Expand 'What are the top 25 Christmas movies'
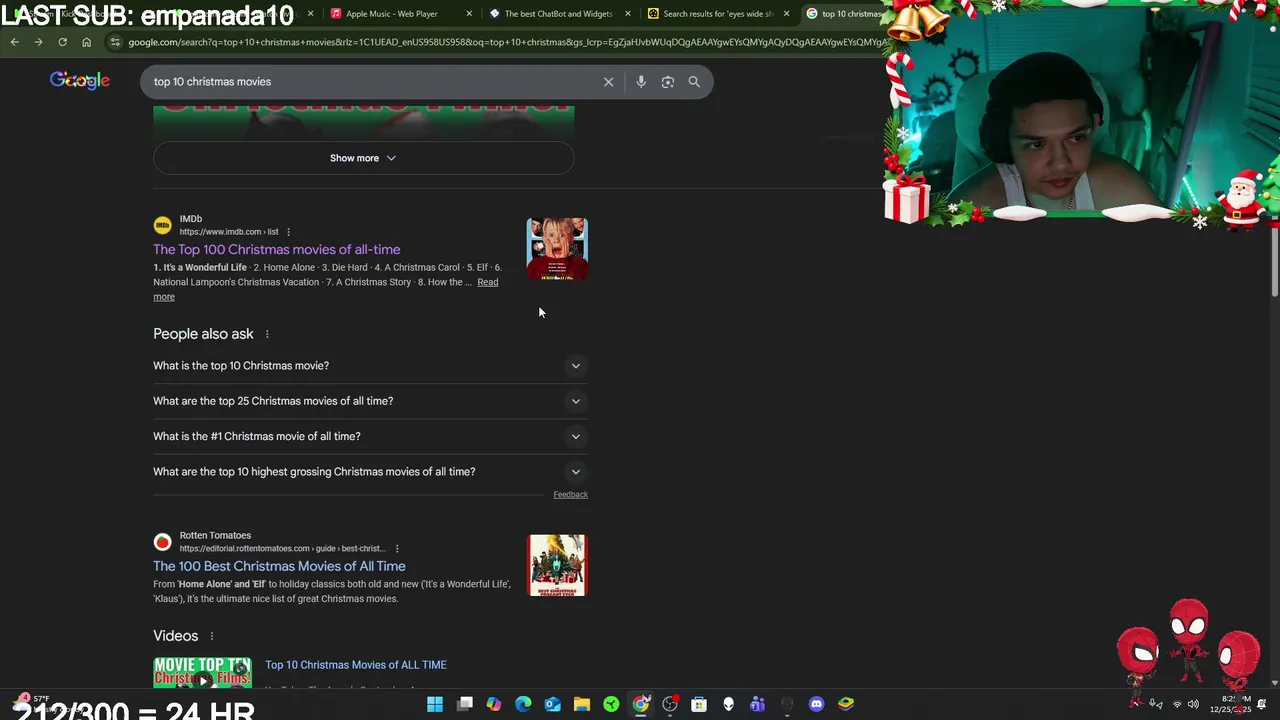1280x720 pixels. [370, 401]
